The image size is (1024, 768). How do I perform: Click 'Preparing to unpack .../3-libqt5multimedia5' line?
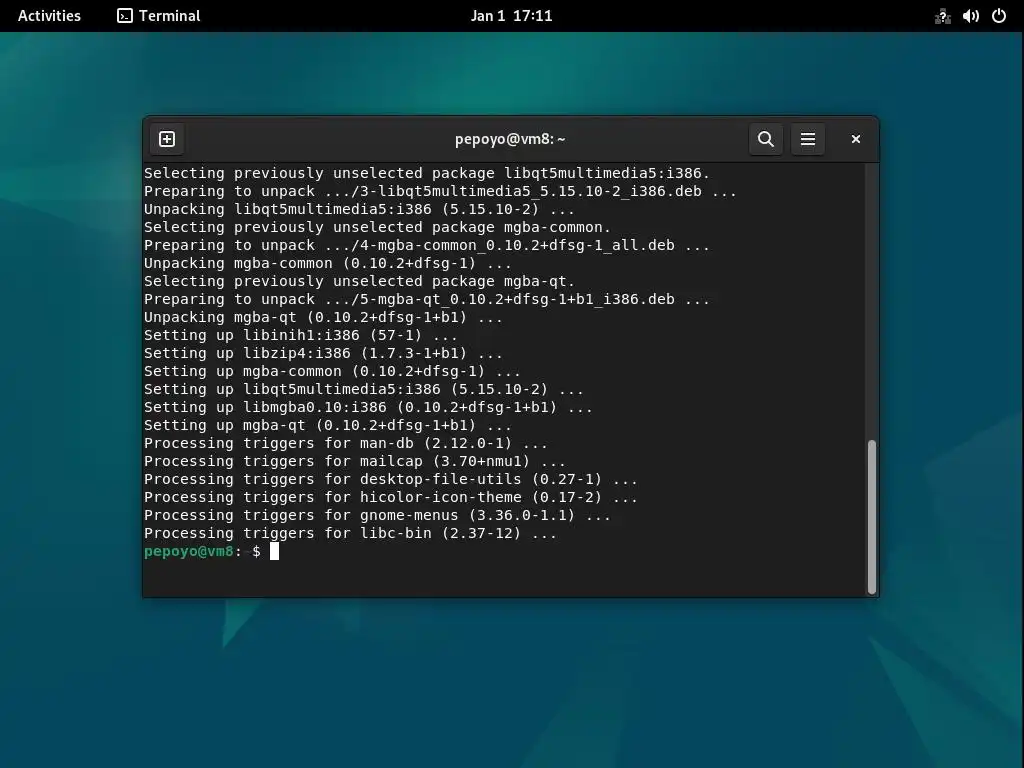click(x=440, y=191)
